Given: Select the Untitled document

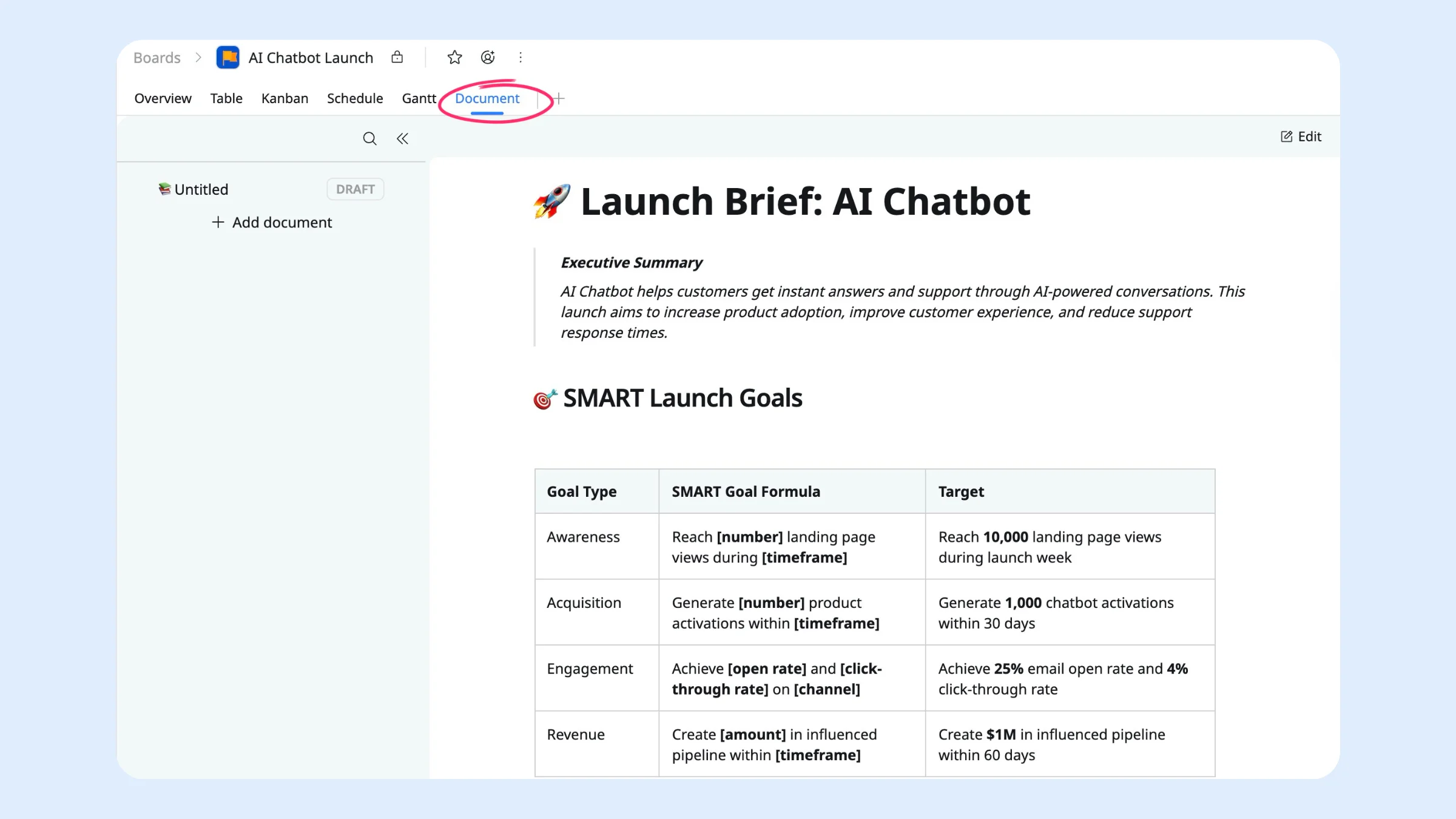Looking at the screenshot, I should [x=201, y=189].
